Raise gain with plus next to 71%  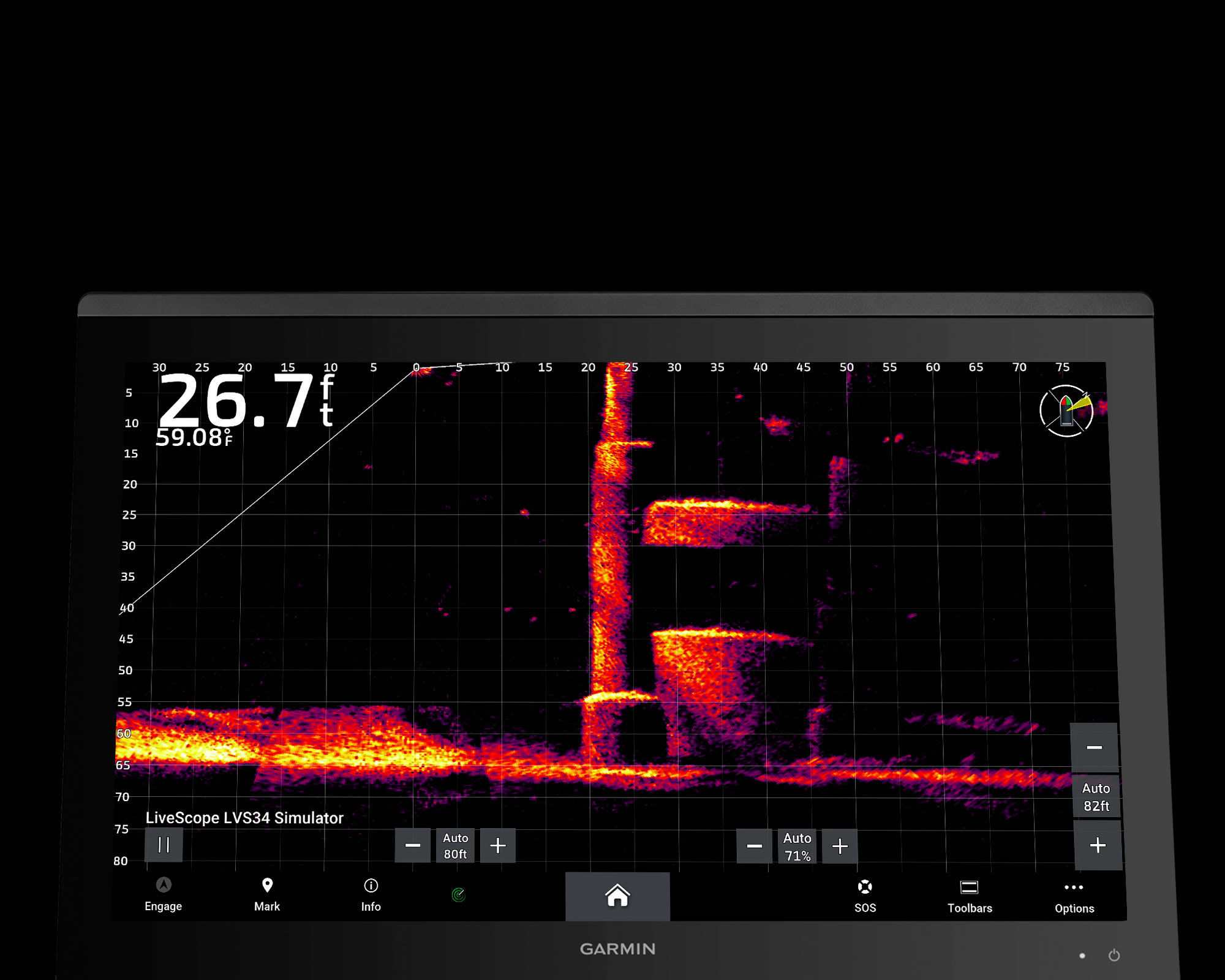coord(840,846)
